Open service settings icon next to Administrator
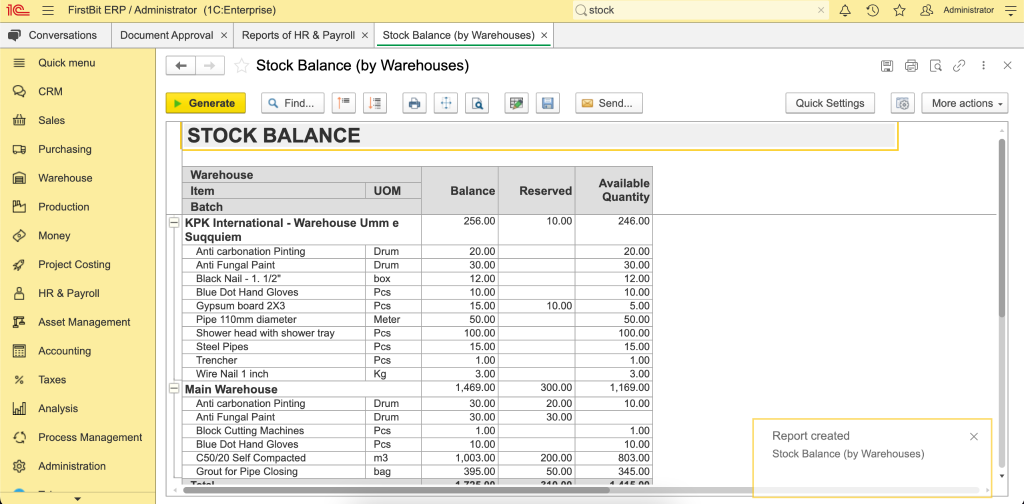Viewport: 1024px width, 504px height. pyautogui.click(x=1011, y=10)
